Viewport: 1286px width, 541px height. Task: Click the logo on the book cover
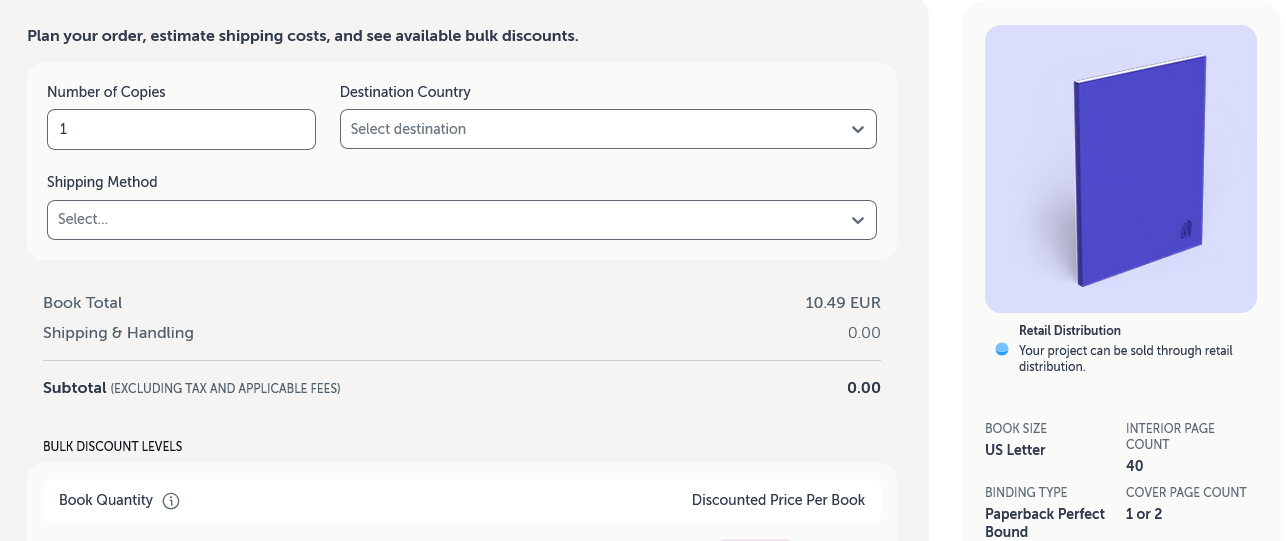(x=1187, y=229)
